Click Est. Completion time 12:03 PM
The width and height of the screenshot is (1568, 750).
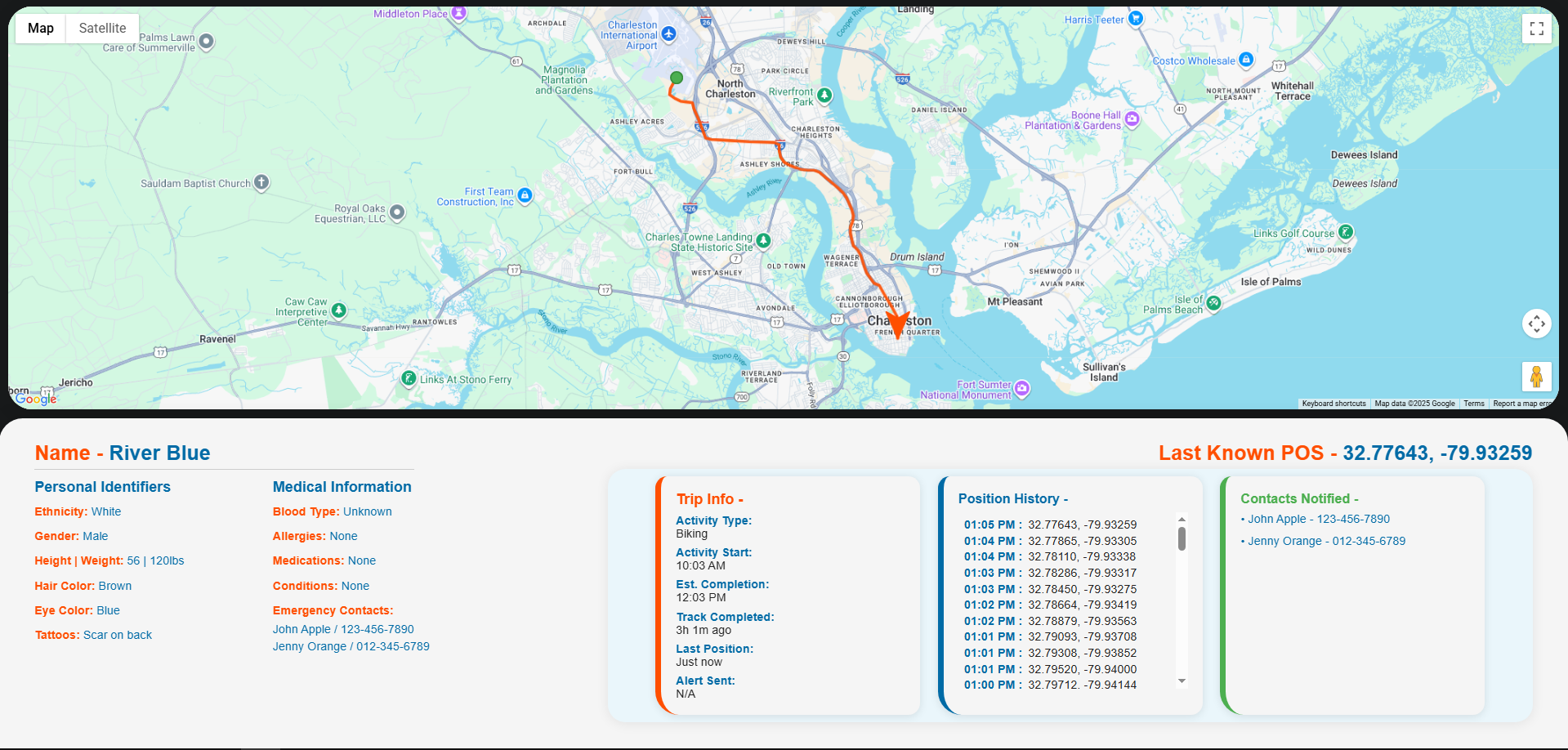pyautogui.click(x=700, y=597)
